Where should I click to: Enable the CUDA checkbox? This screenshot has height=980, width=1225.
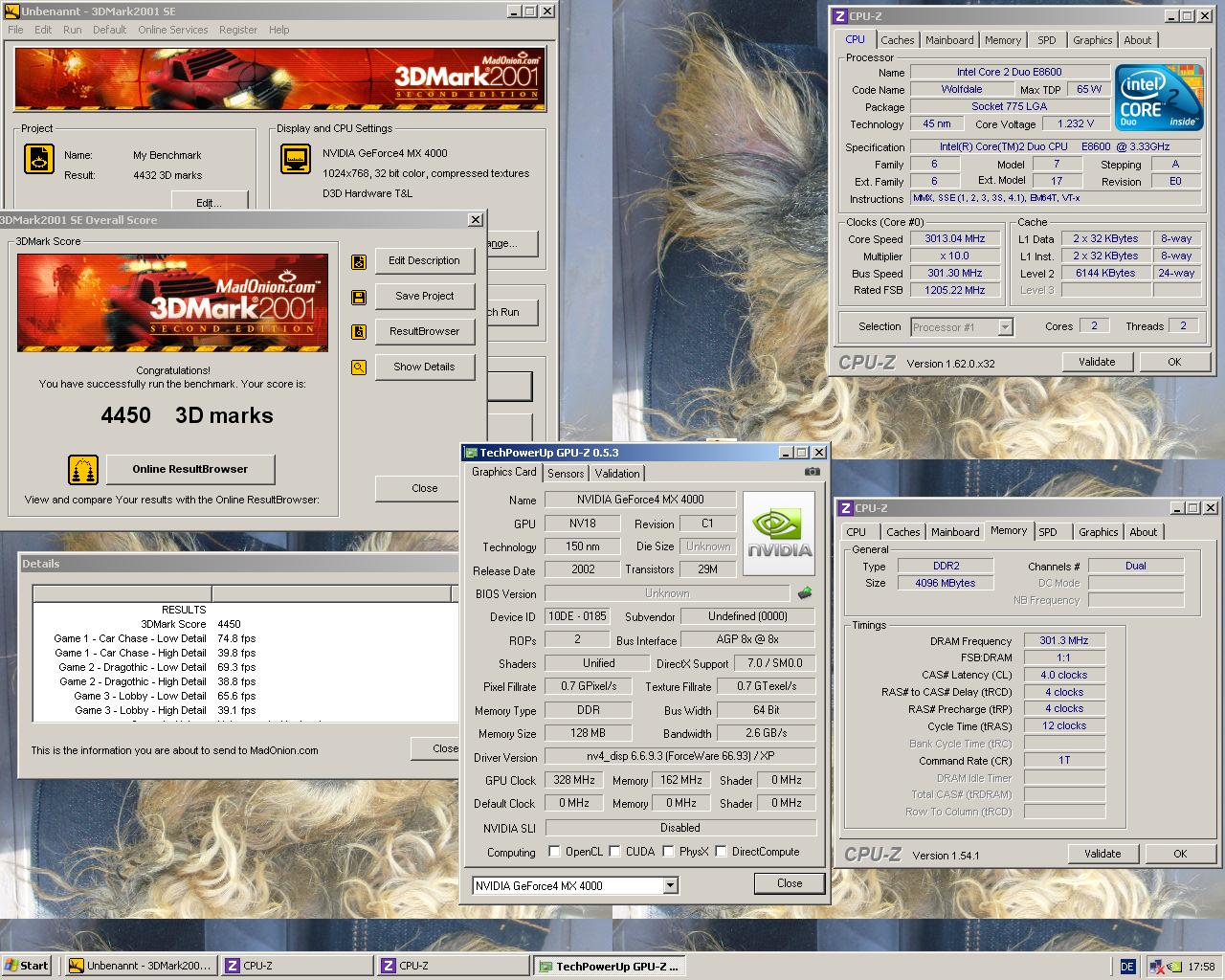click(614, 851)
